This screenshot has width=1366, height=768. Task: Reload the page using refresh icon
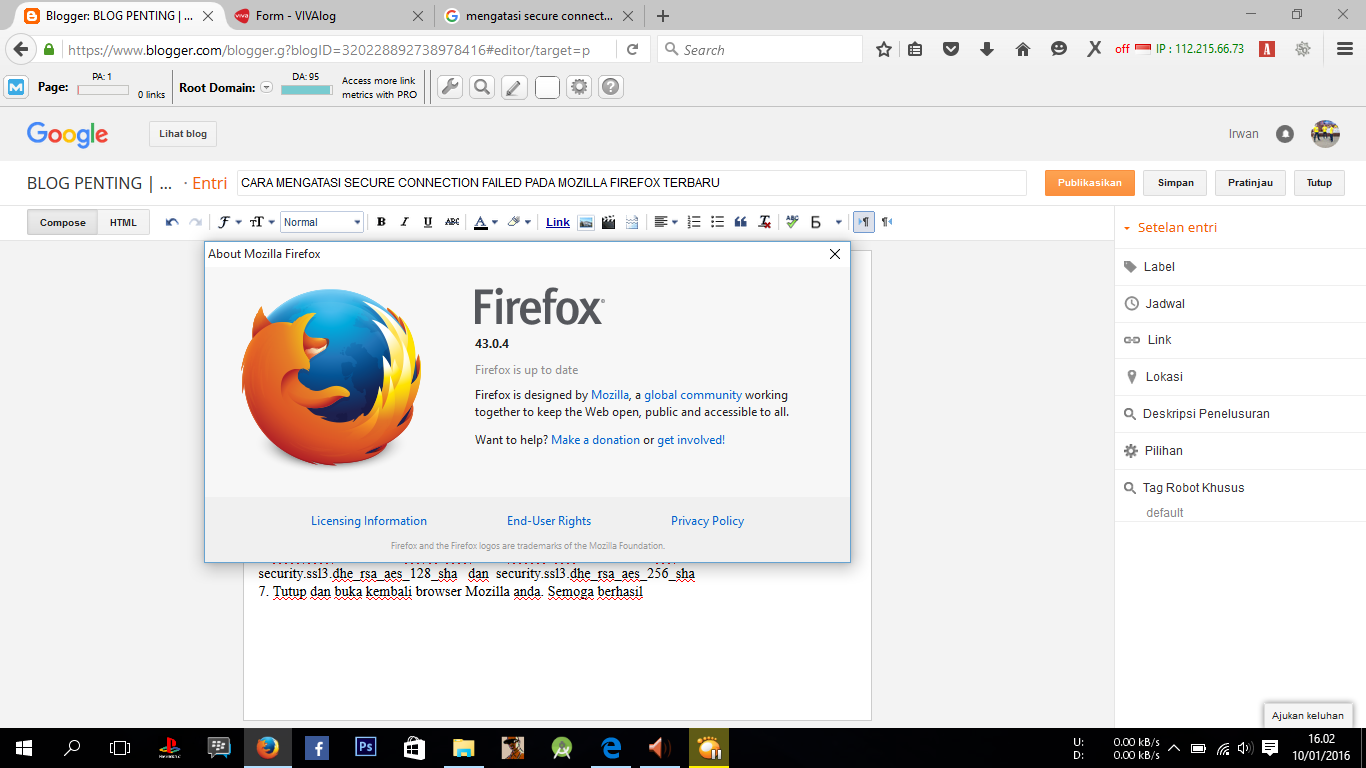(632, 49)
